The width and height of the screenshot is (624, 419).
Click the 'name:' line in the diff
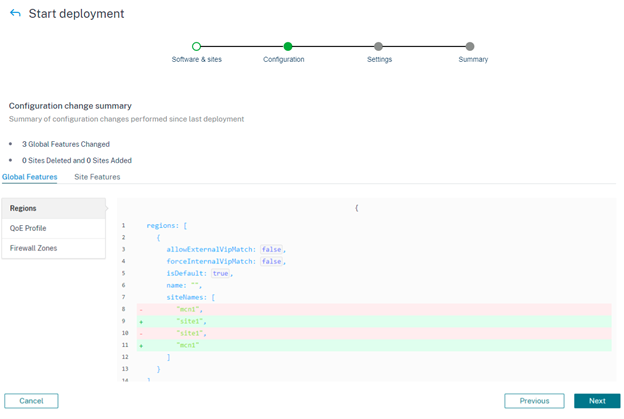pyautogui.click(x=184, y=285)
